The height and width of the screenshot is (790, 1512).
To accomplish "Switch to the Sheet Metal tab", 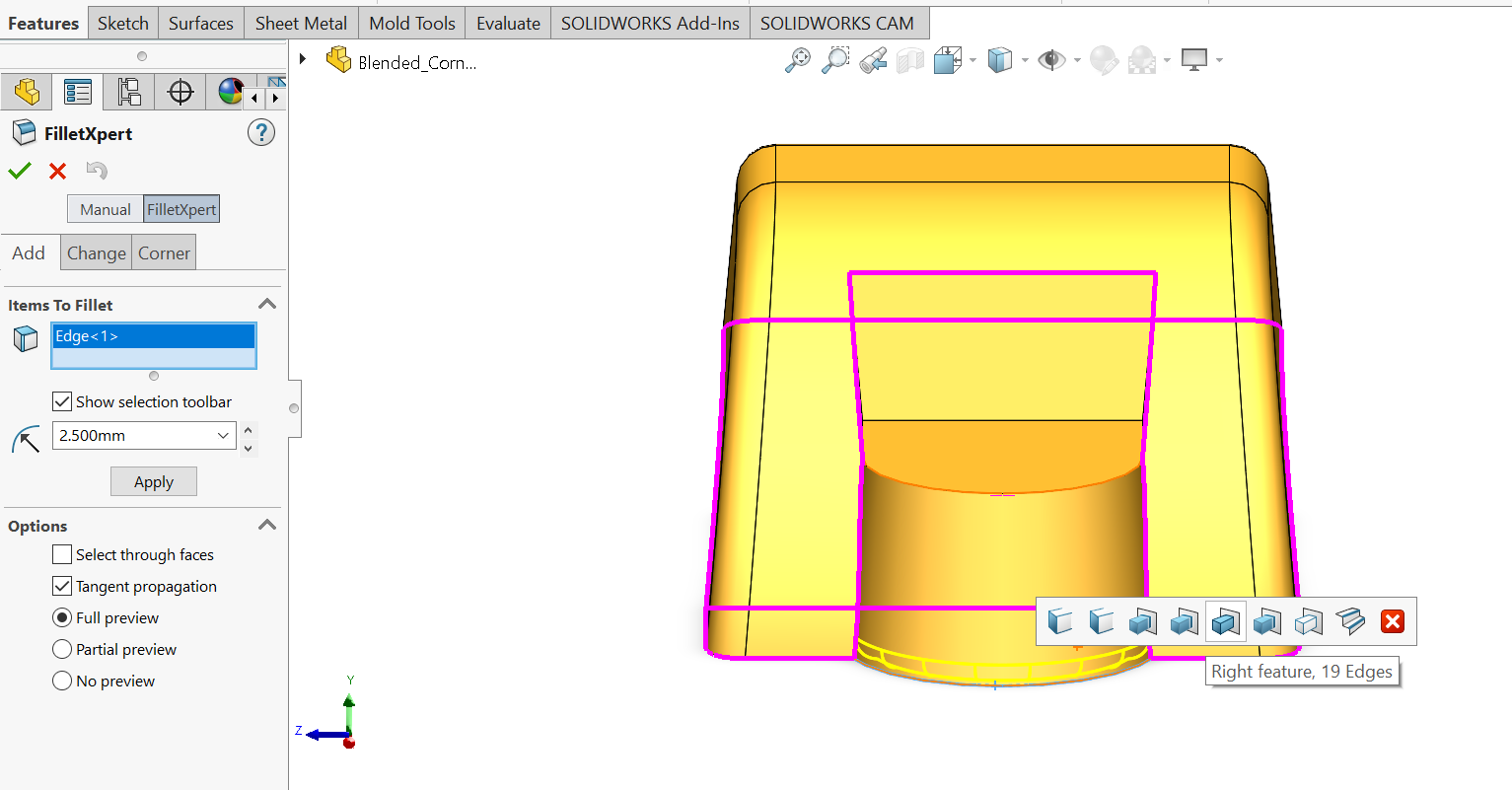I will tap(301, 23).
